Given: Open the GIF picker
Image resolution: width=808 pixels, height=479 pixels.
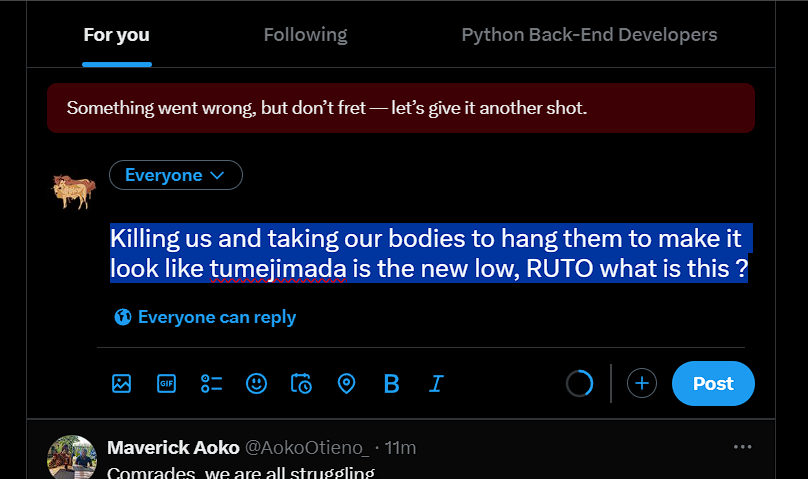Looking at the screenshot, I should [x=166, y=384].
